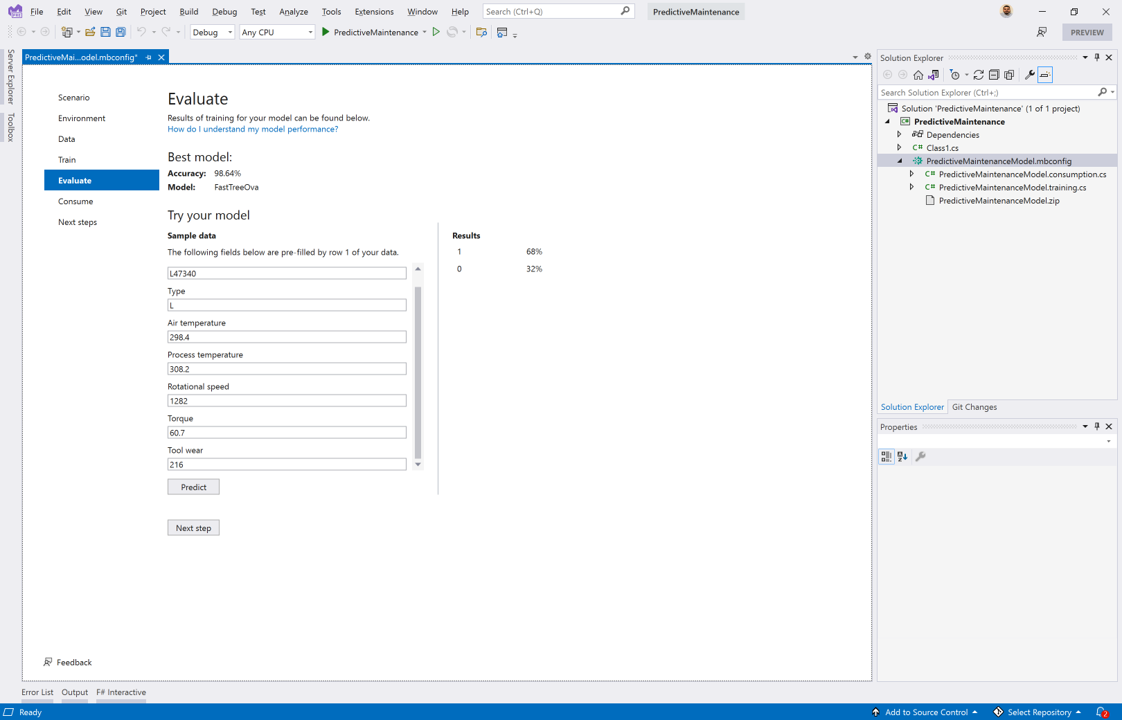Click the user account avatar
Image resolution: width=1122 pixels, height=720 pixels.
(x=1006, y=11)
